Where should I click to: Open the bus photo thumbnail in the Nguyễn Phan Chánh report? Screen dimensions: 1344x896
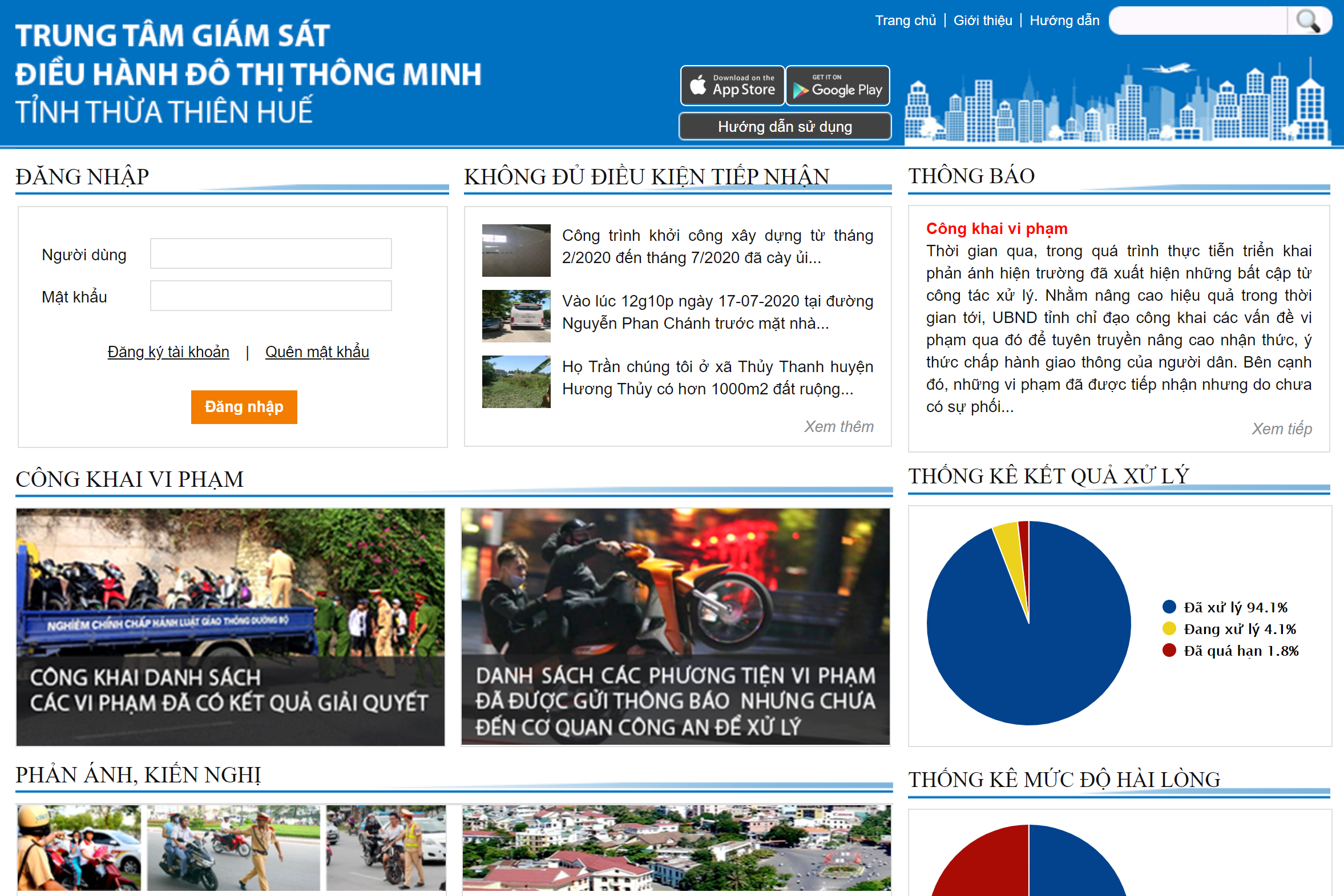click(x=516, y=316)
